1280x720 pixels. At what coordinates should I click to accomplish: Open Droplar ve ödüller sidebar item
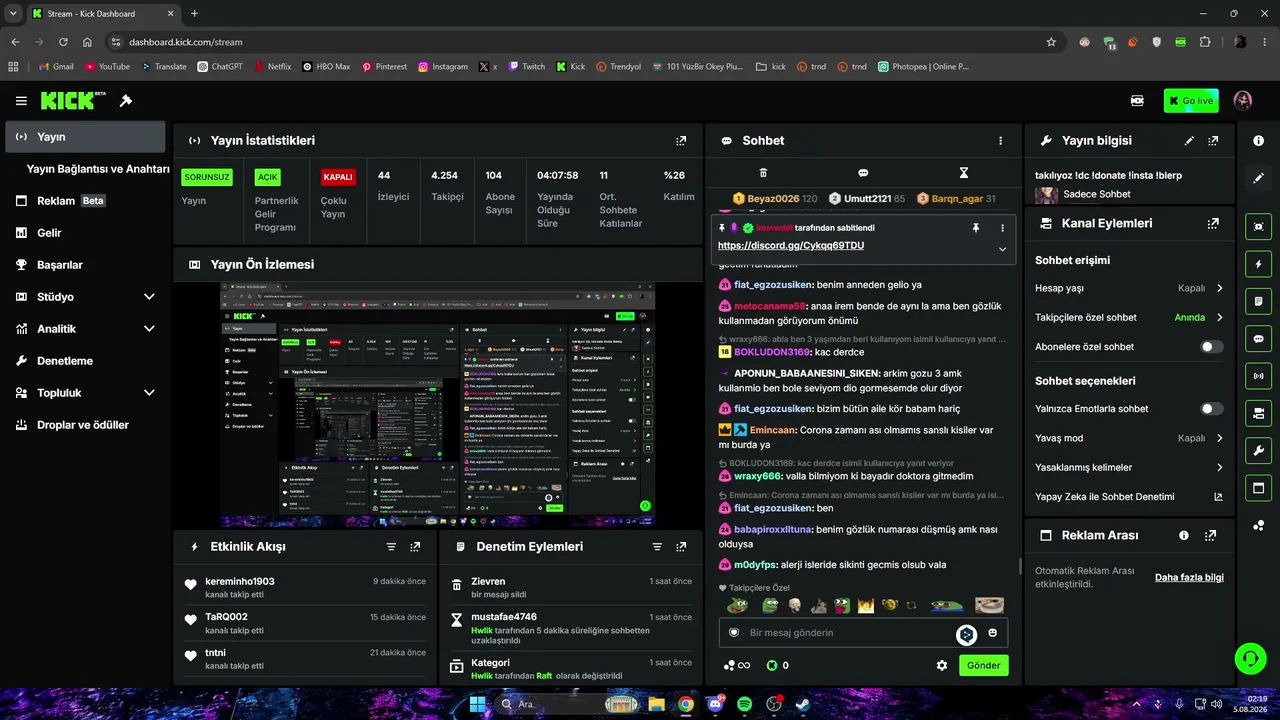(85, 425)
